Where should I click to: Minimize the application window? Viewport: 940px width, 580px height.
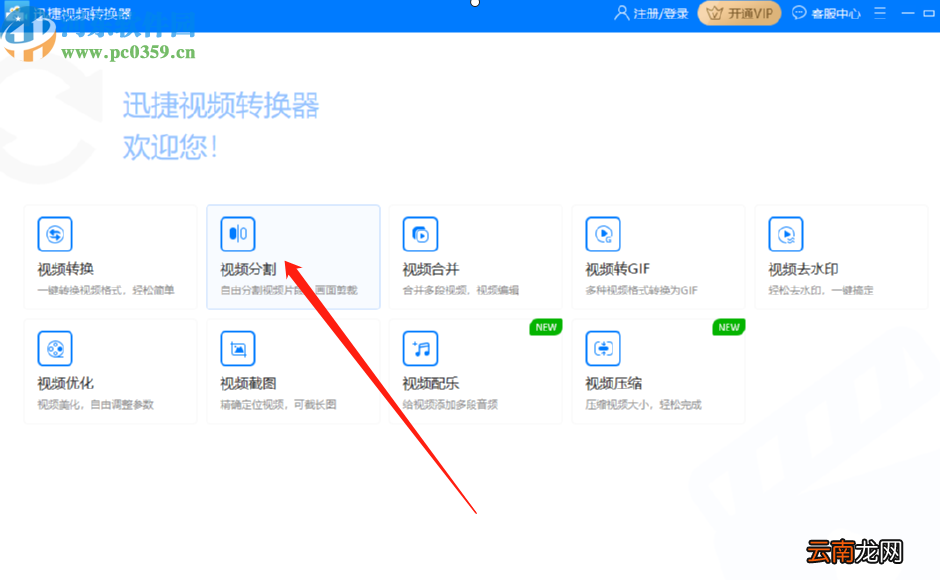pos(908,13)
